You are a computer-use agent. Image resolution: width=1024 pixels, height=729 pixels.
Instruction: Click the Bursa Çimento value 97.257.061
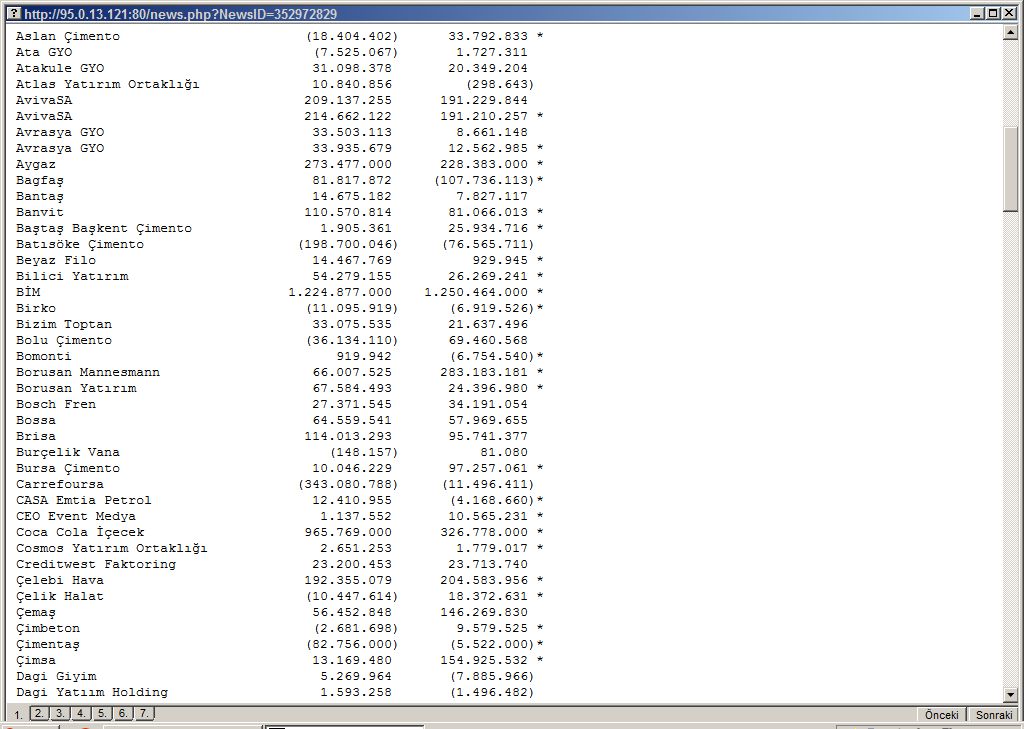488,468
